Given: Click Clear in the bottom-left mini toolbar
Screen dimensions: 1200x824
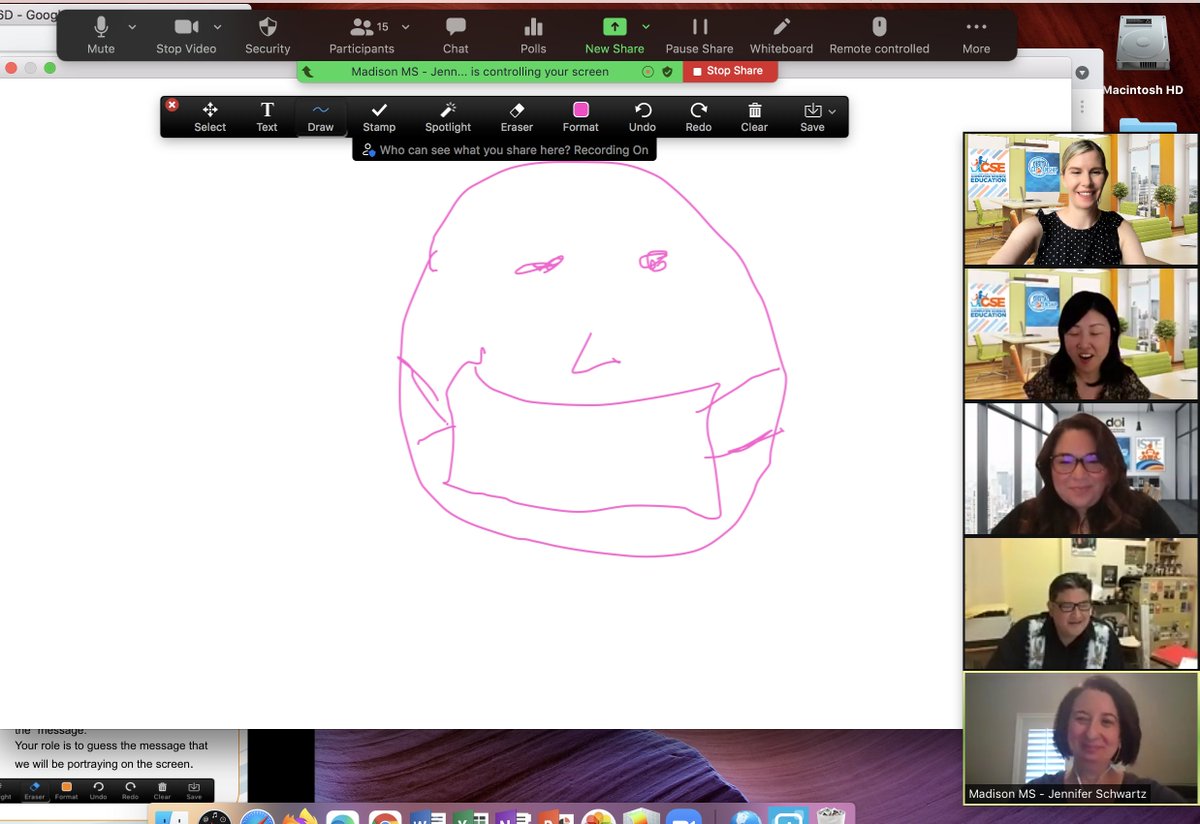Looking at the screenshot, I should tap(162, 790).
